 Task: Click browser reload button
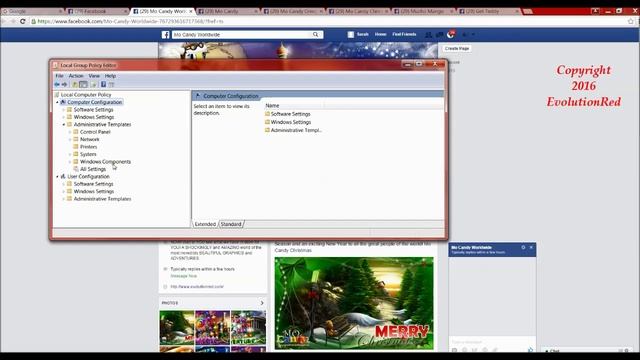coord(22,21)
